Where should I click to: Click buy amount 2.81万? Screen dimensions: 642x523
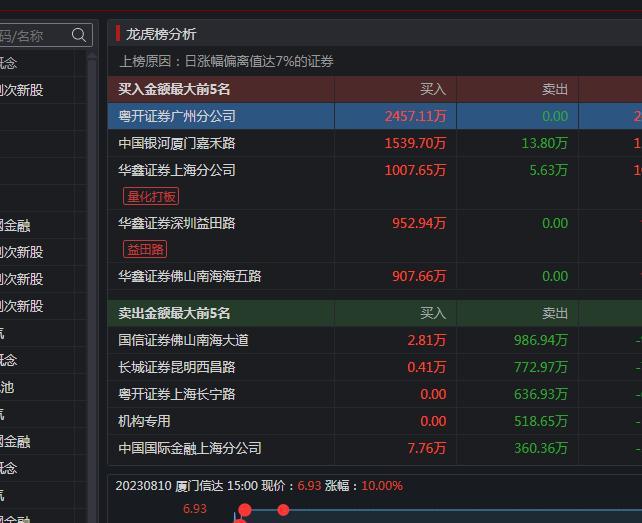427,340
